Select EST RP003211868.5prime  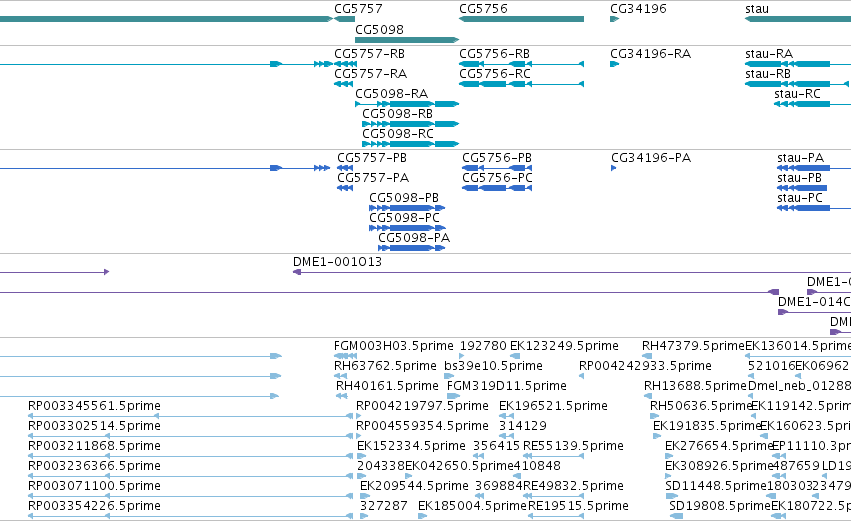point(94,447)
